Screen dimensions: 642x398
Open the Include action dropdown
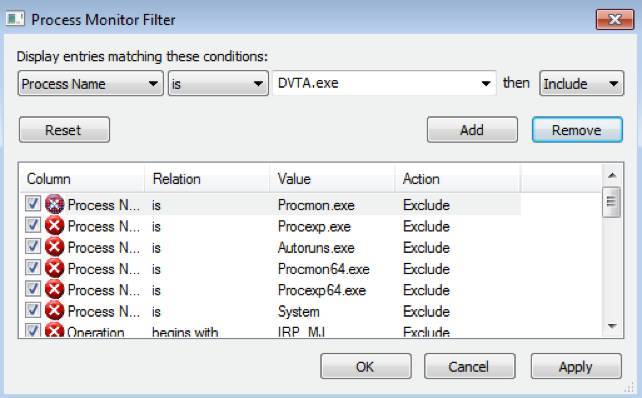(581, 84)
